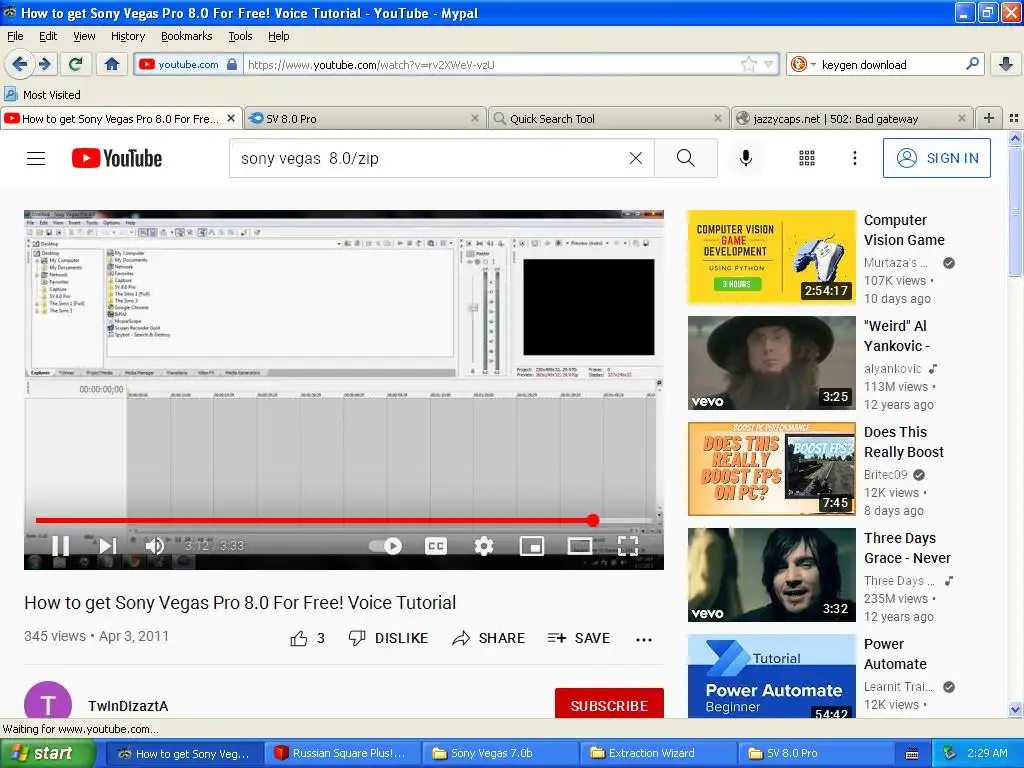Open the TwInDIzaztA channel avatar

pyautogui.click(x=48, y=702)
